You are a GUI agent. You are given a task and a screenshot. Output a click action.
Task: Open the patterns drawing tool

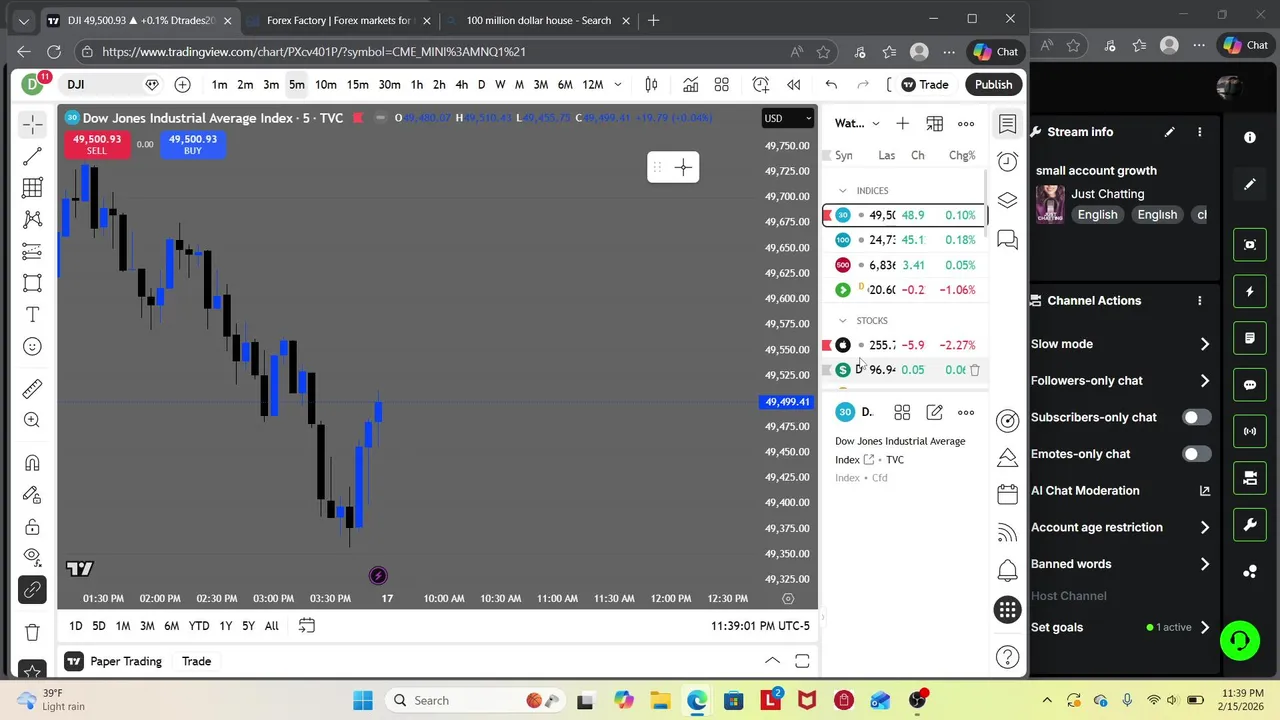click(x=32, y=219)
